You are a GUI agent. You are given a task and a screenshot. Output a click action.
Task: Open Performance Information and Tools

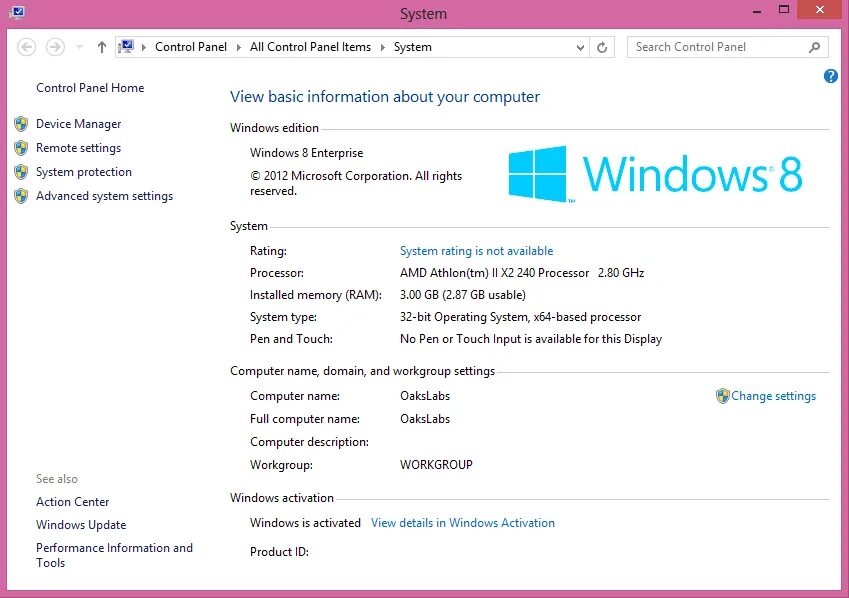tap(114, 555)
